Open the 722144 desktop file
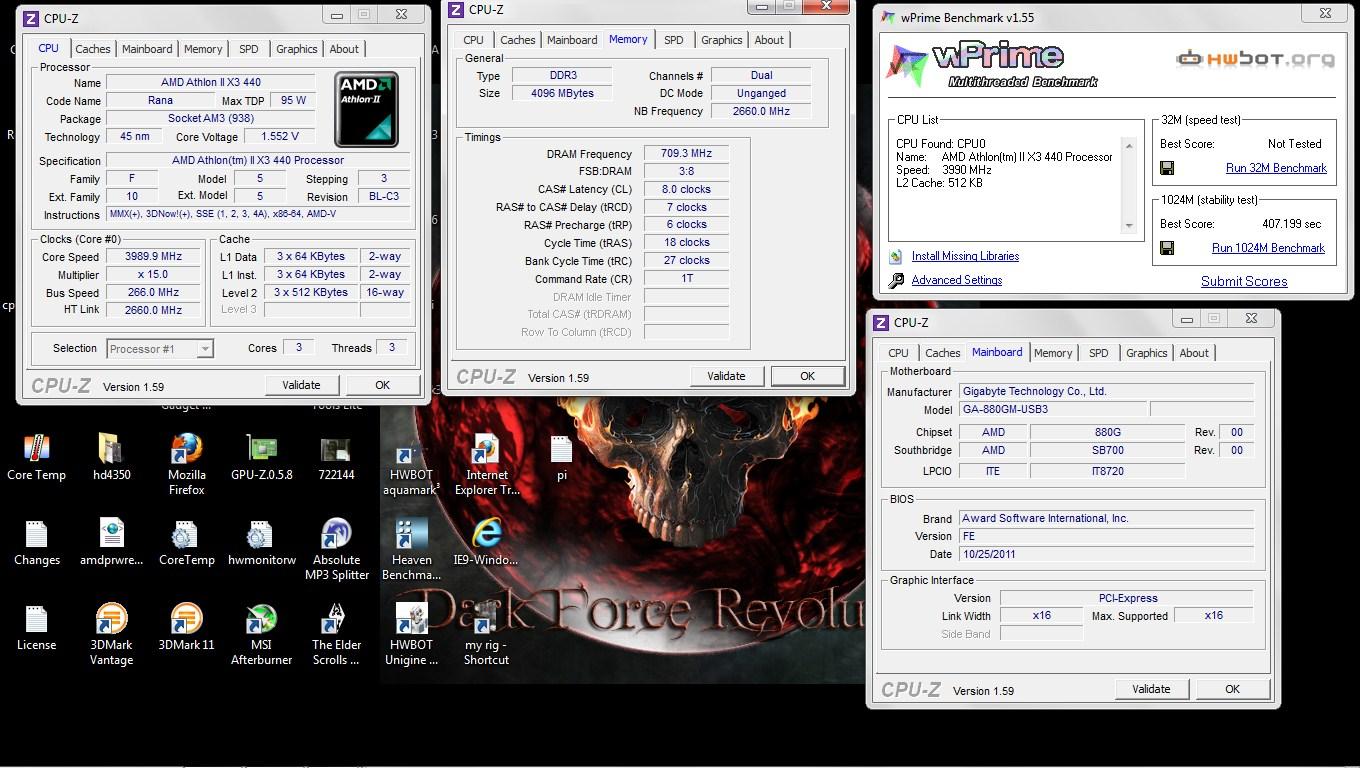This screenshot has width=1360, height=768. click(336, 450)
